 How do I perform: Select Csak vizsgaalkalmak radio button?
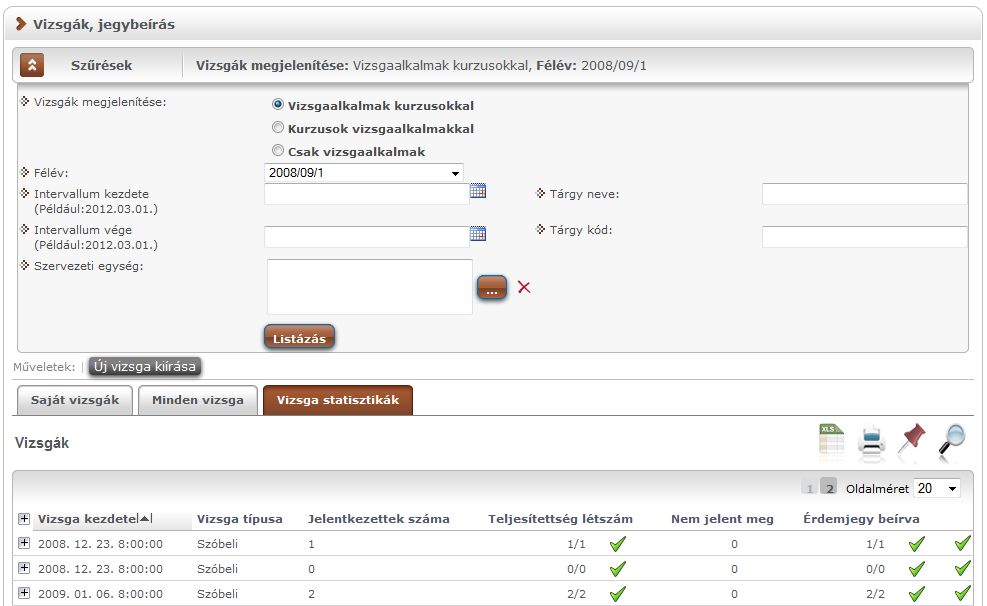278,150
